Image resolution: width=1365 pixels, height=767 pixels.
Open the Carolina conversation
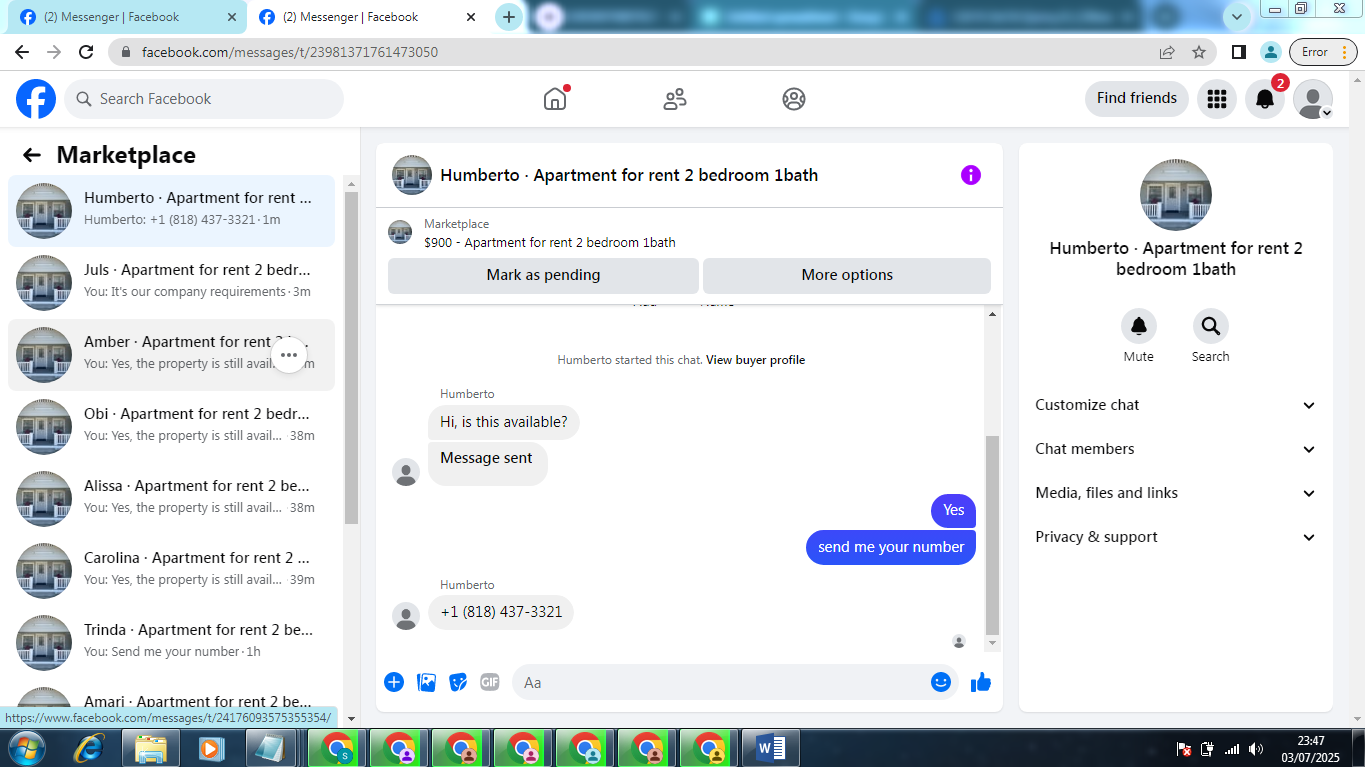point(172,571)
